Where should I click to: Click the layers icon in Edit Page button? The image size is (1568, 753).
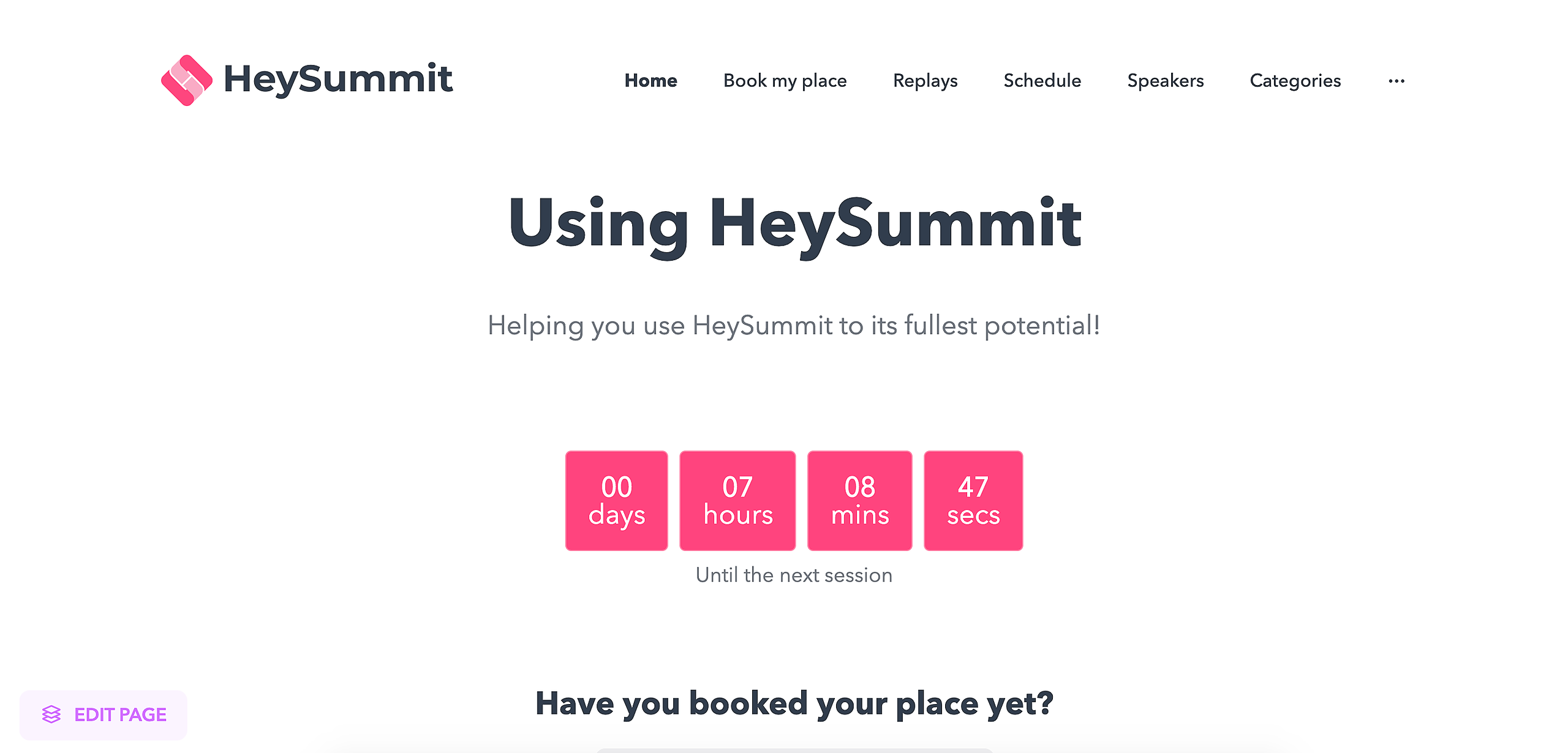(51, 714)
